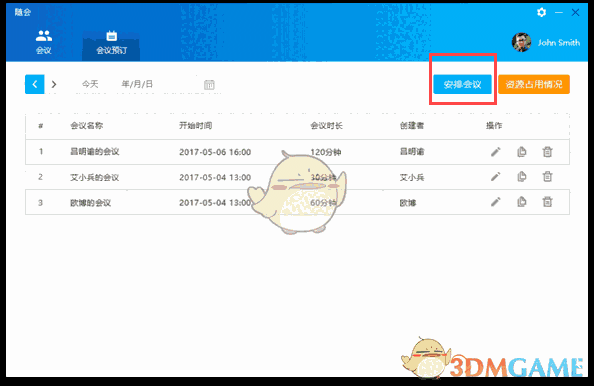Delete the 欧博的会议 meeting

547,202
